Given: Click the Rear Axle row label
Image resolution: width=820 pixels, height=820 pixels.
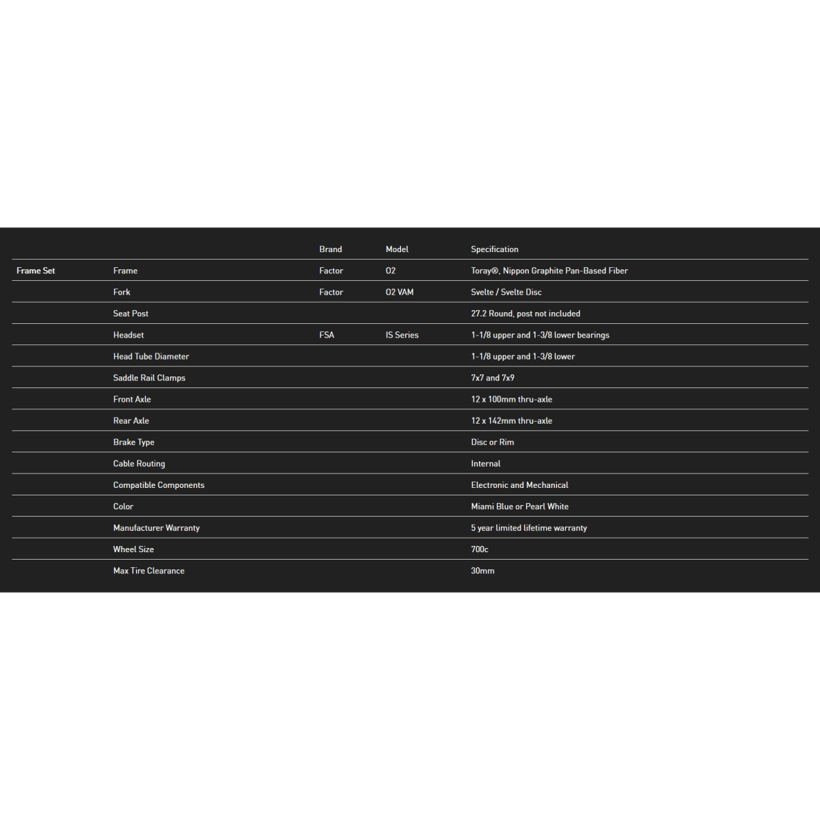Looking at the screenshot, I should coord(131,421).
